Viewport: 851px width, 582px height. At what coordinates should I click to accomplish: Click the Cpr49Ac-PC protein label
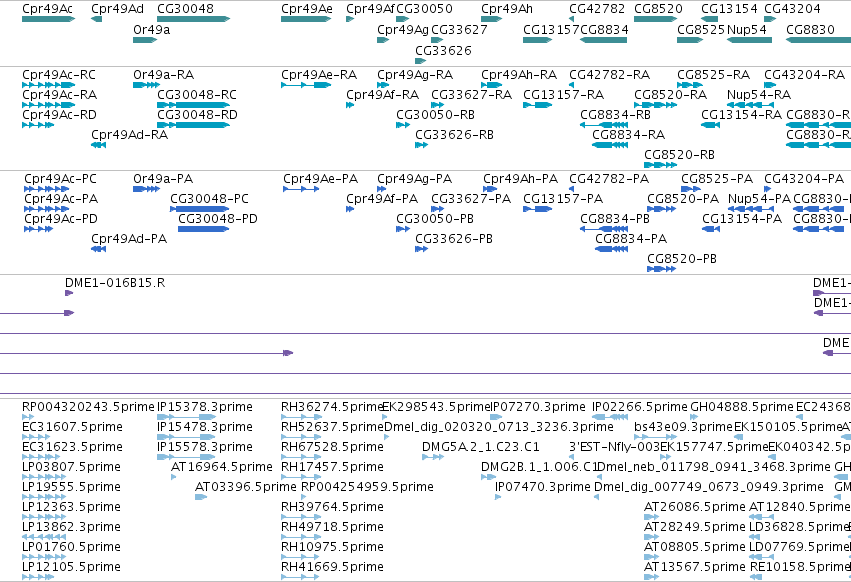60,179
